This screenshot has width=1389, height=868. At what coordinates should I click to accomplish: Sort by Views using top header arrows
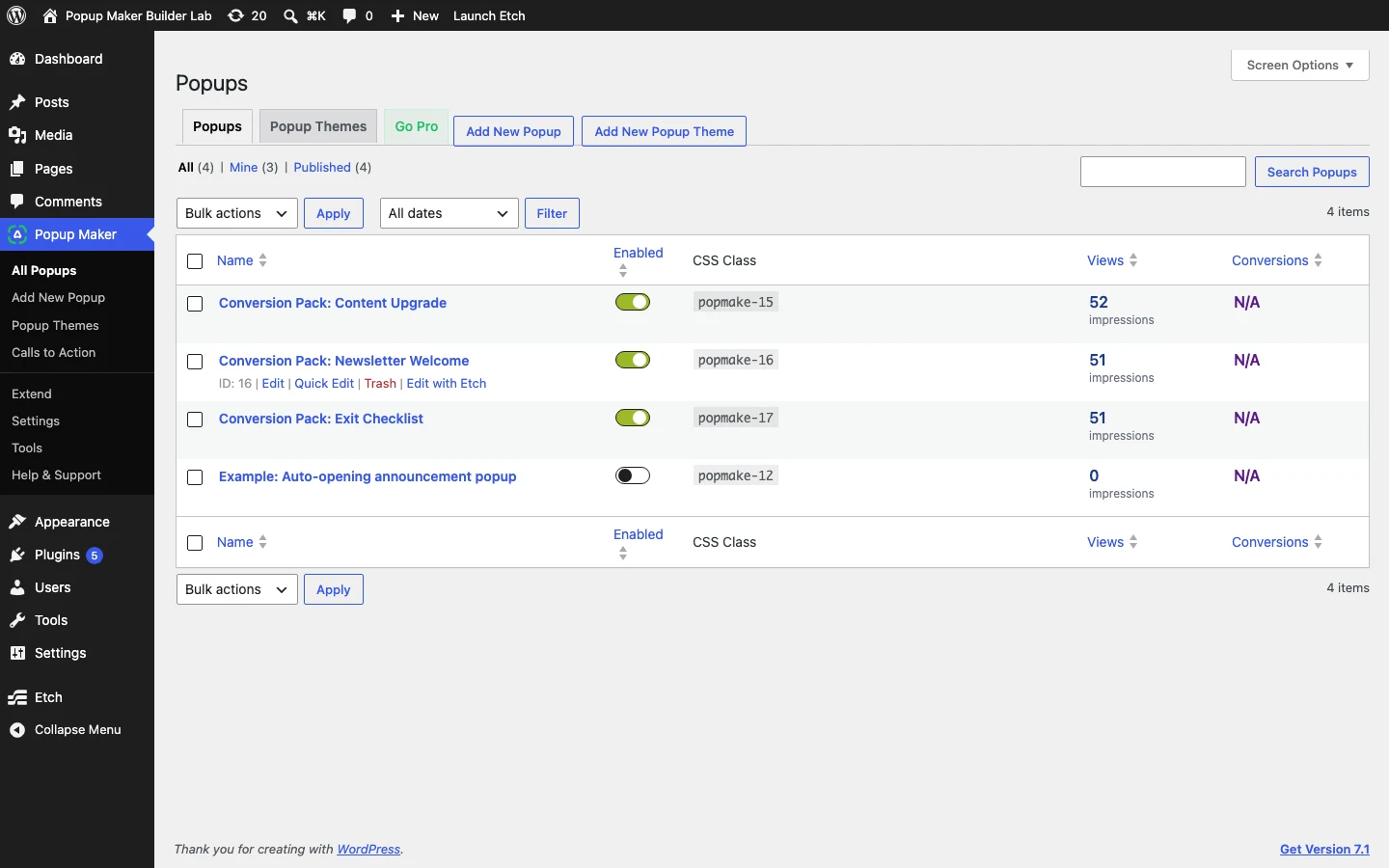1133,260
